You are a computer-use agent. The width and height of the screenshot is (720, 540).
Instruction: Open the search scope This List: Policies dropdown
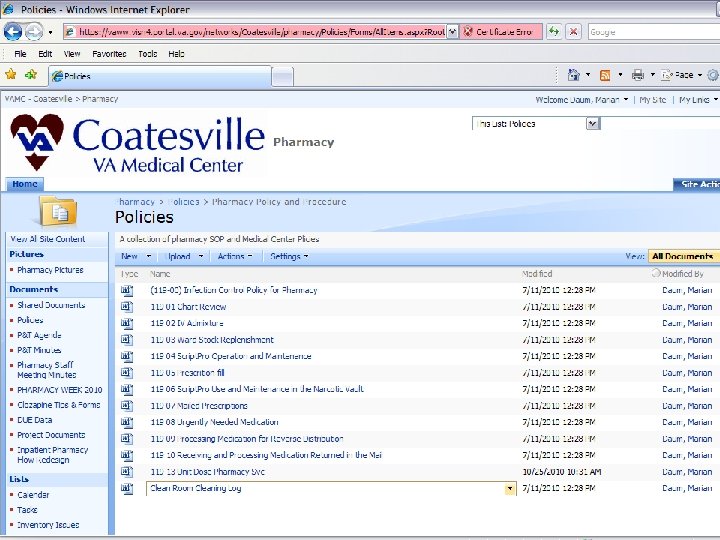click(536, 124)
